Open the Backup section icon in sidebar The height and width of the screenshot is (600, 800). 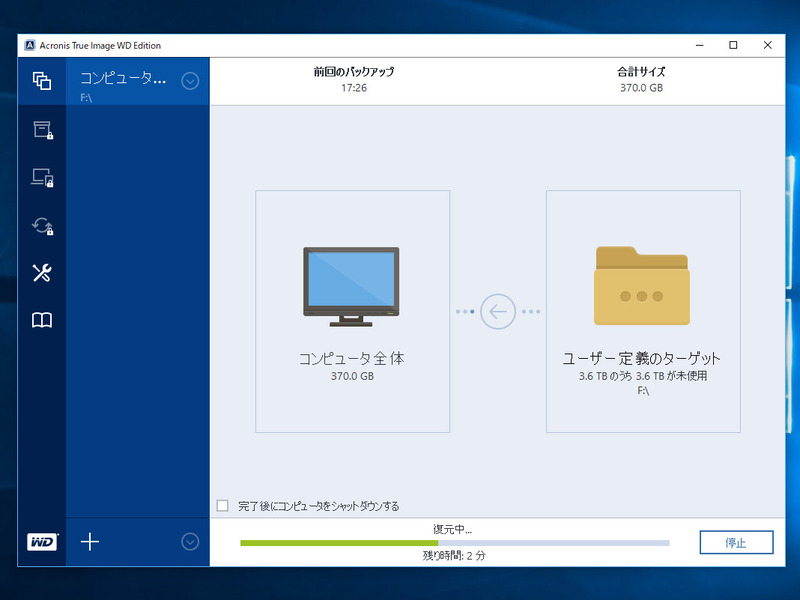(x=42, y=81)
